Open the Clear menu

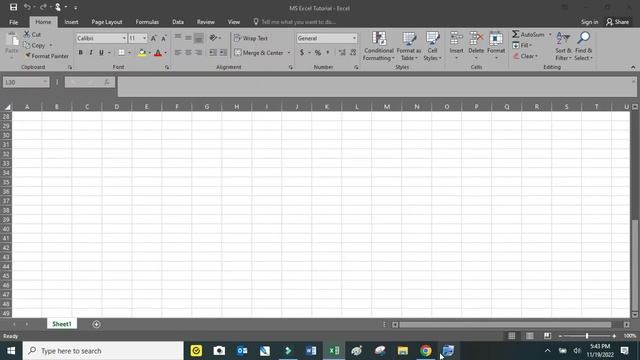(525, 56)
